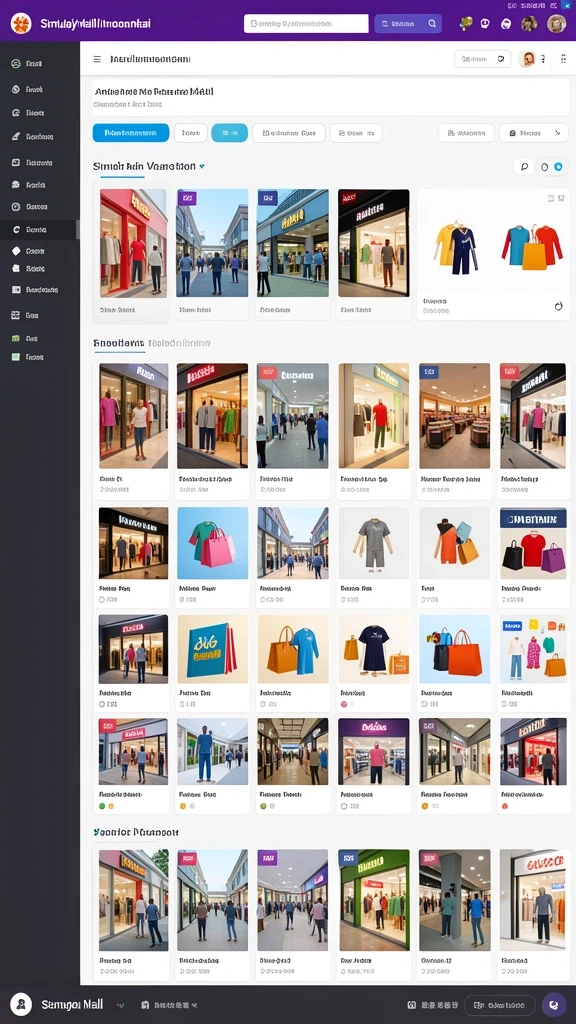The width and height of the screenshot is (576, 1024).
Task: Open the rightmost dropdown in the filter row
Action: [x=534, y=133]
